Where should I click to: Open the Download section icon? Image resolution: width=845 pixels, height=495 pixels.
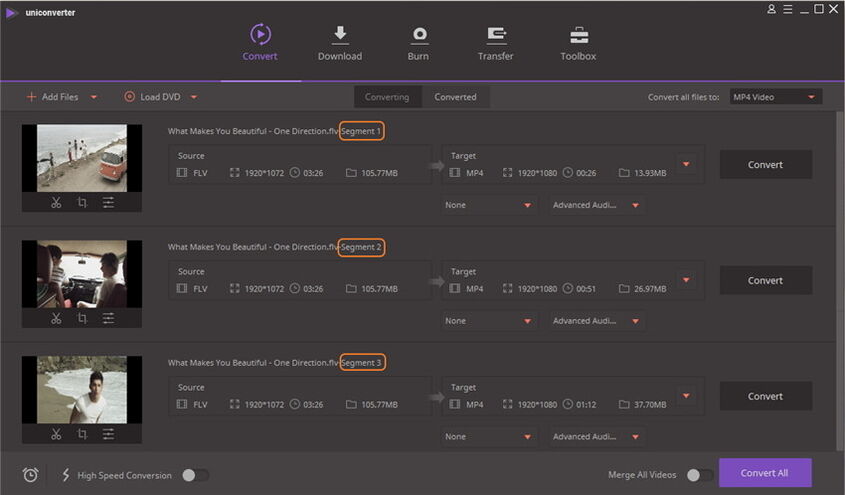point(340,34)
